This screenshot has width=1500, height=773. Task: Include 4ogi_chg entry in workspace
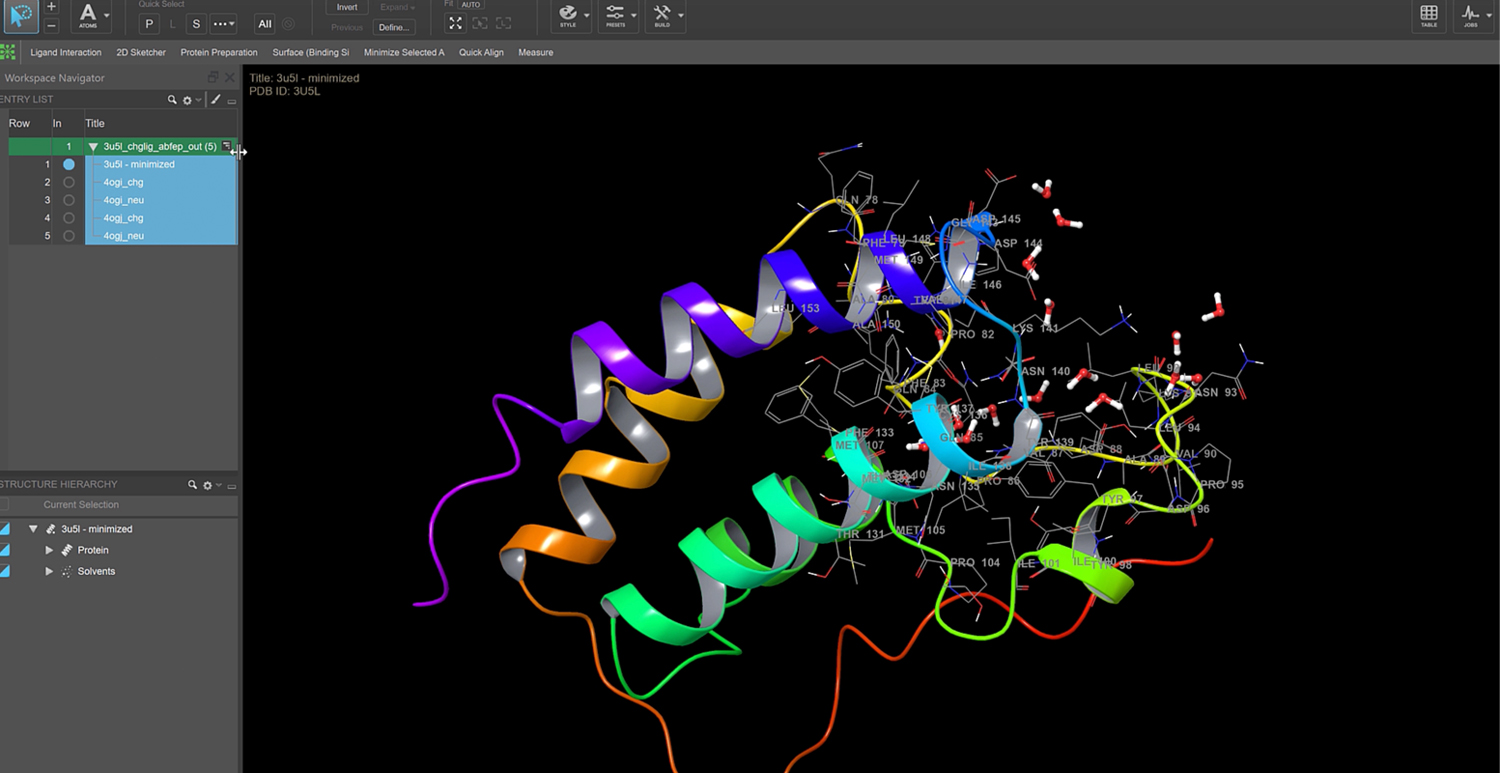69,182
